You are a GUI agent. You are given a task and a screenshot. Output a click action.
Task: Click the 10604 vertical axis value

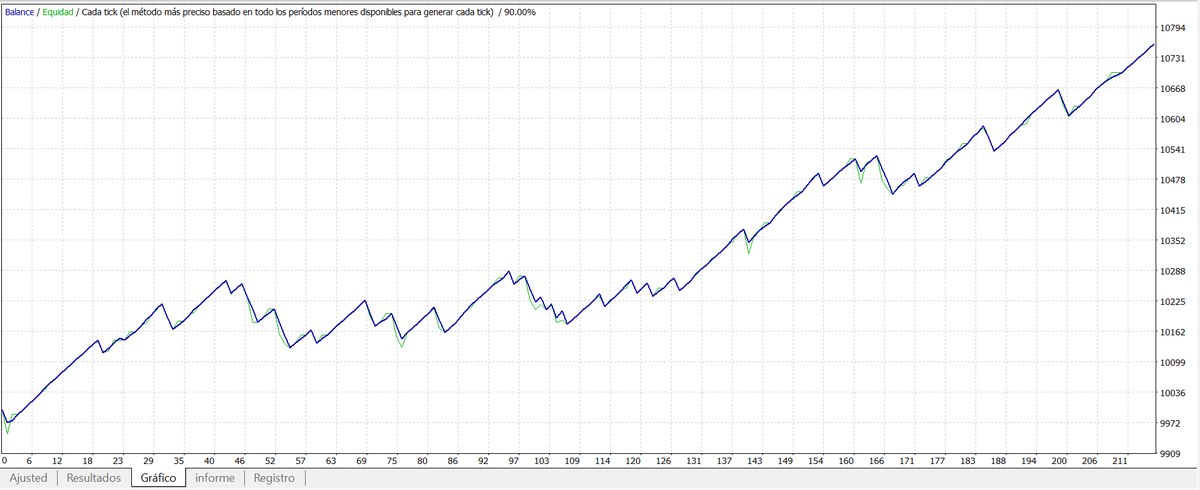coord(1174,119)
